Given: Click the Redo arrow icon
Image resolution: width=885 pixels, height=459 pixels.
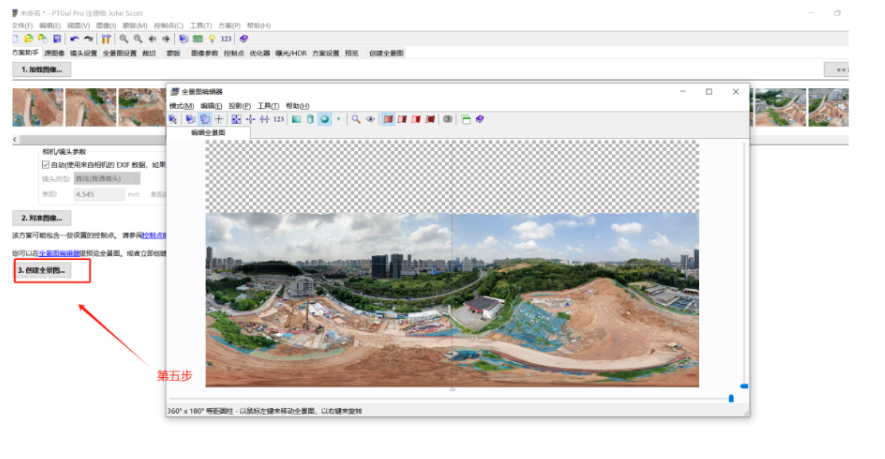Looking at the screenshot, I should [x=89, y=38].
